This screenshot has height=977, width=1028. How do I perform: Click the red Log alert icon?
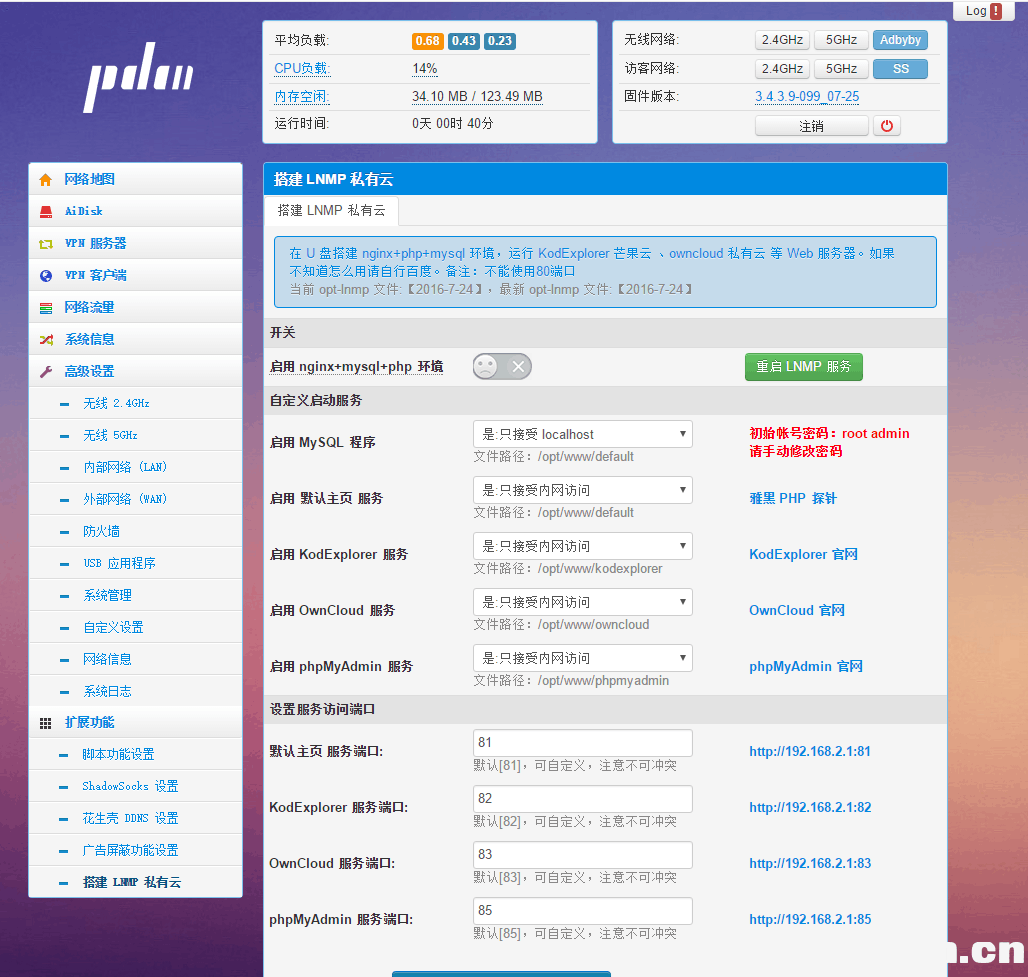(x=996, y=11)
